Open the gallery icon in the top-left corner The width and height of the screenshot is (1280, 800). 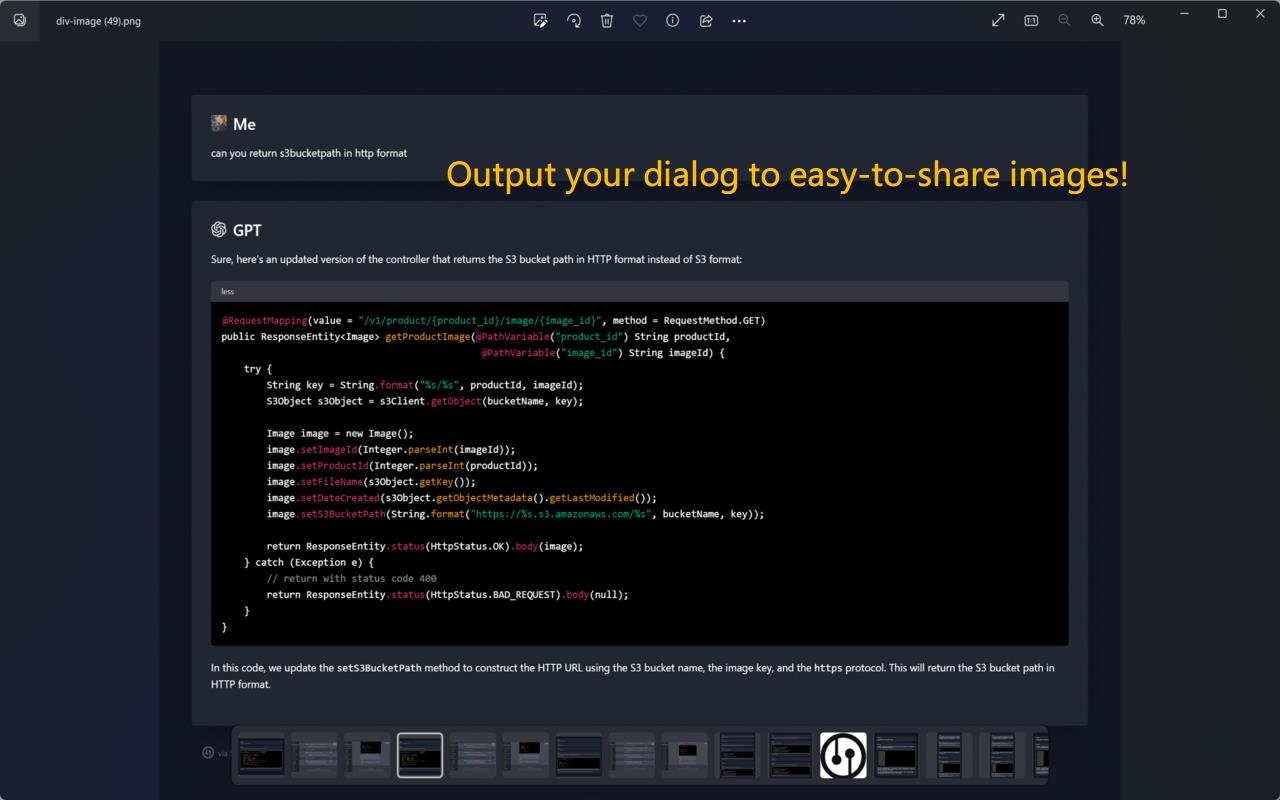pos(19,20)
